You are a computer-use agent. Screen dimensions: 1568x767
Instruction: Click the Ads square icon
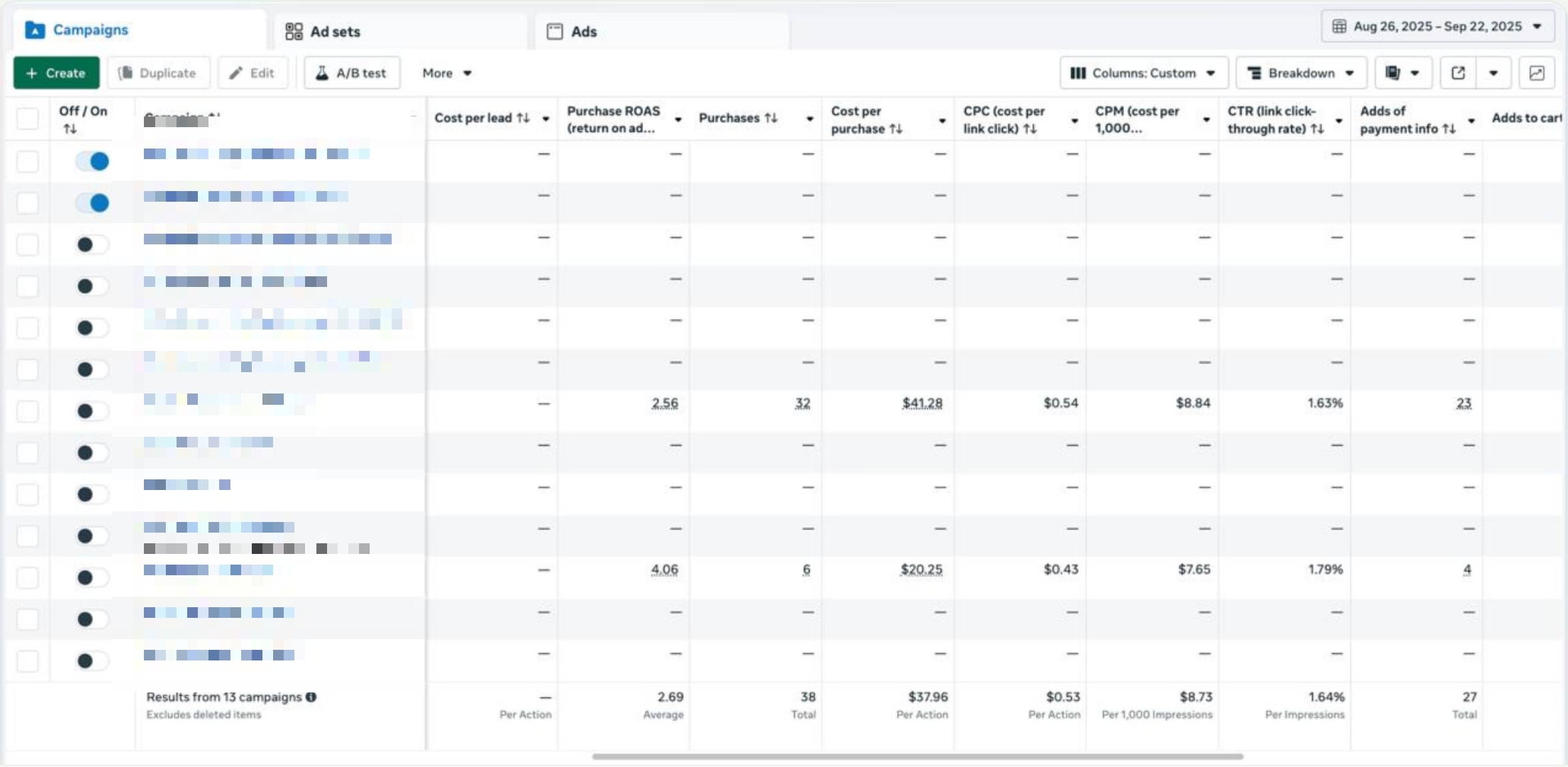coord(554,31)
